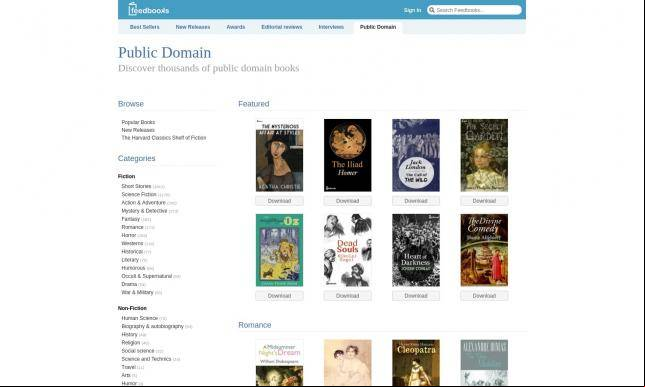Browse the Westerns category
The height and width of the screenshot is (387, 645).
tap(132, 243)
